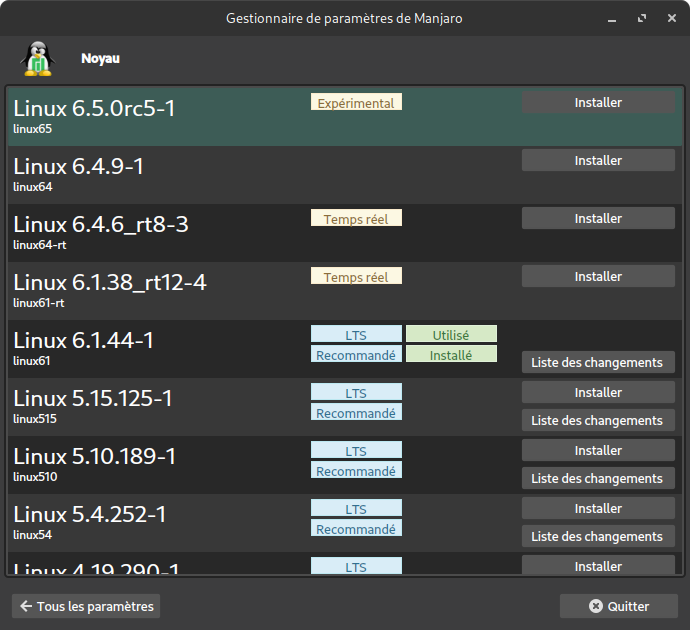The height and width of the screenshot is (630, 690).
Task: Click the linux64 package name
Action: click(33, 187)
